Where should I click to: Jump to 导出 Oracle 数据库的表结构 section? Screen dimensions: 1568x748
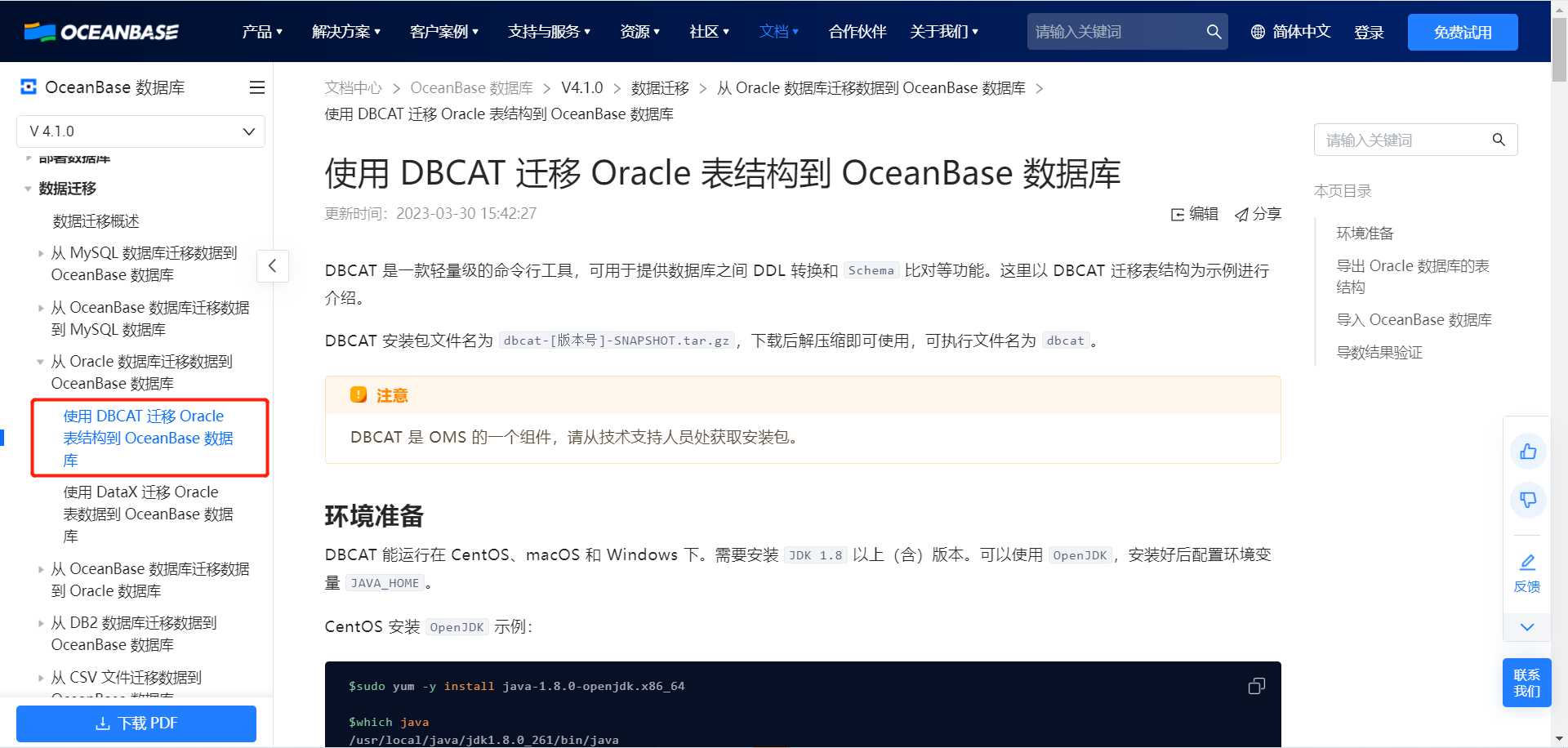click(1413, 277)
